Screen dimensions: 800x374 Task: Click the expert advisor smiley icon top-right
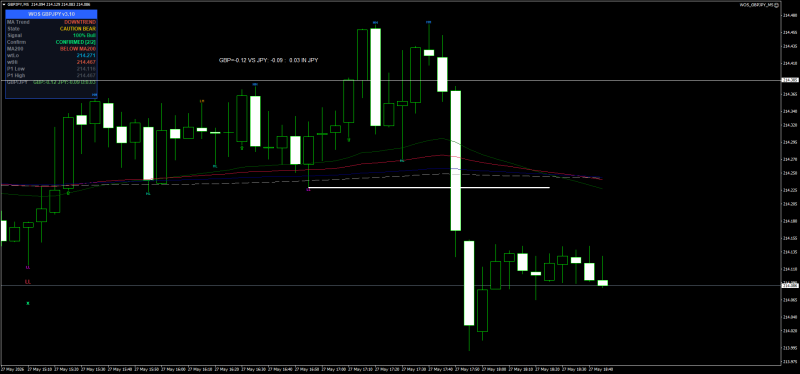click(776, 5)
